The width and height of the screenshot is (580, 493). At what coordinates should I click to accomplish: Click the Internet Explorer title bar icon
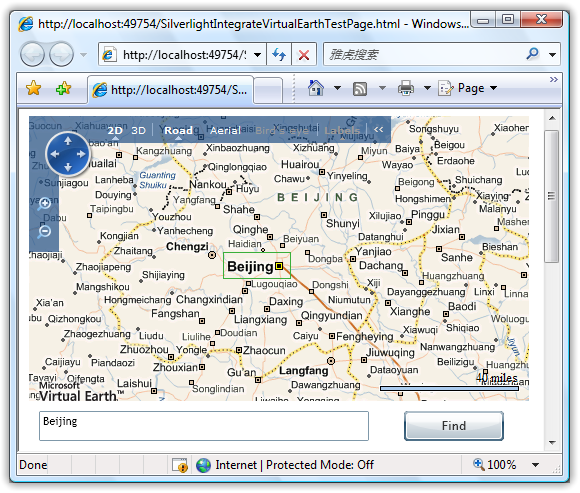26,24
